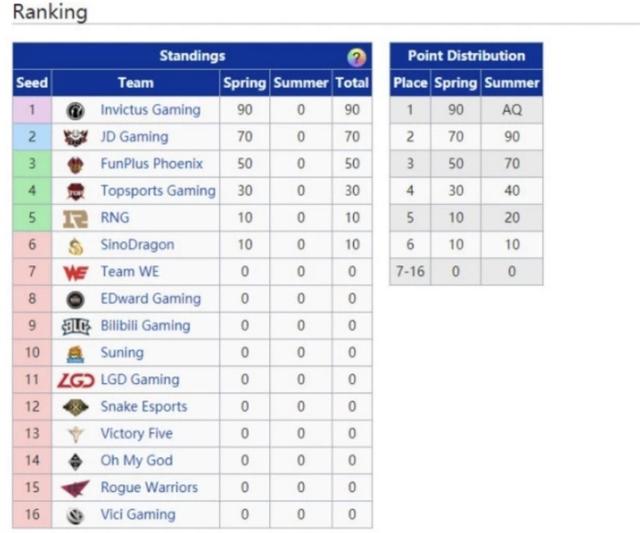Click the question mark help icon
640x533 pixels.
[356, 57]
